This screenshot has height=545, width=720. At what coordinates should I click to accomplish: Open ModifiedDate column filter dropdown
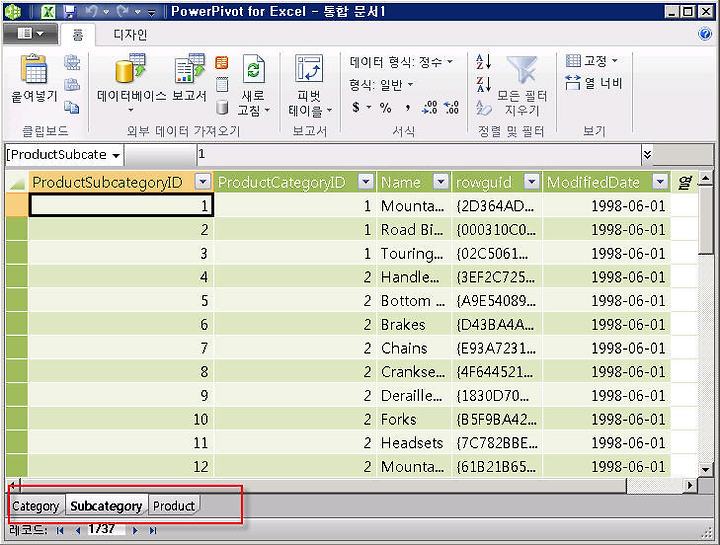(x=660, y=182)
